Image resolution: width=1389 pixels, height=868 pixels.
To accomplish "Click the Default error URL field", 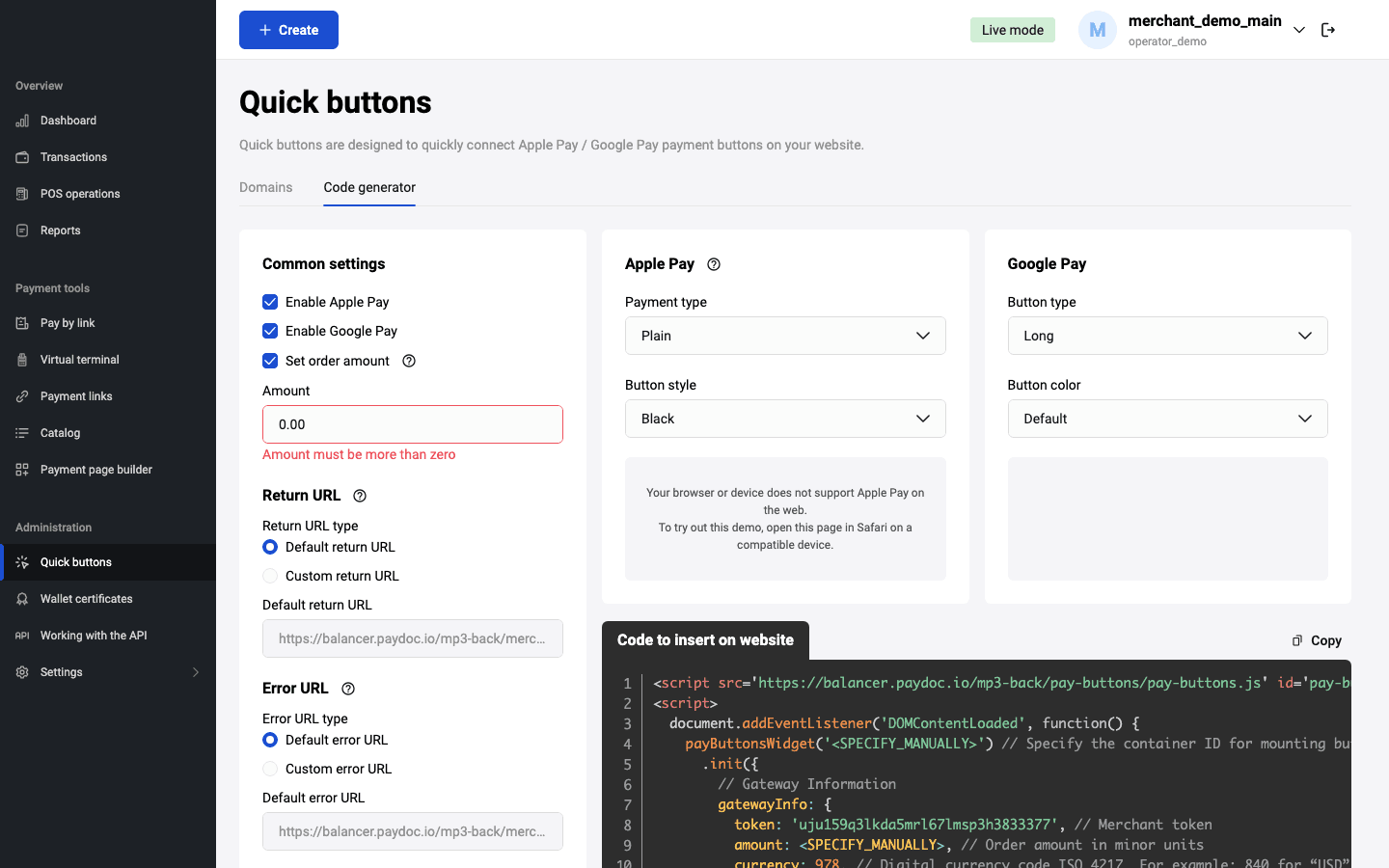I will coord(413,831).
